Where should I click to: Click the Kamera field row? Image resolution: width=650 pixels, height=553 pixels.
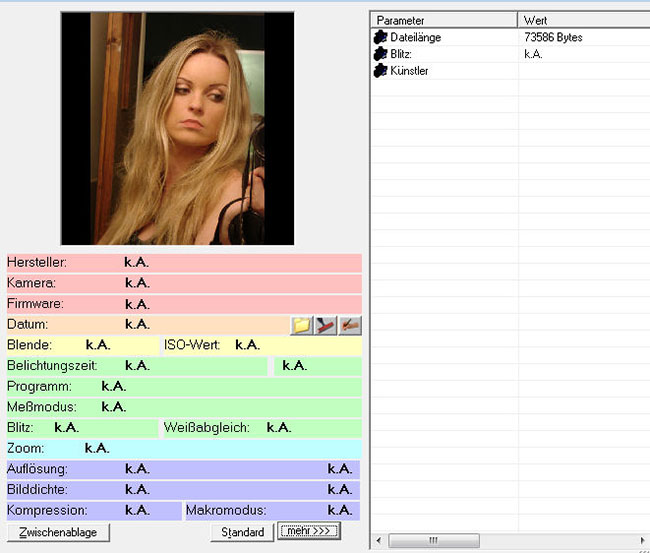click(x=184, y=284)
